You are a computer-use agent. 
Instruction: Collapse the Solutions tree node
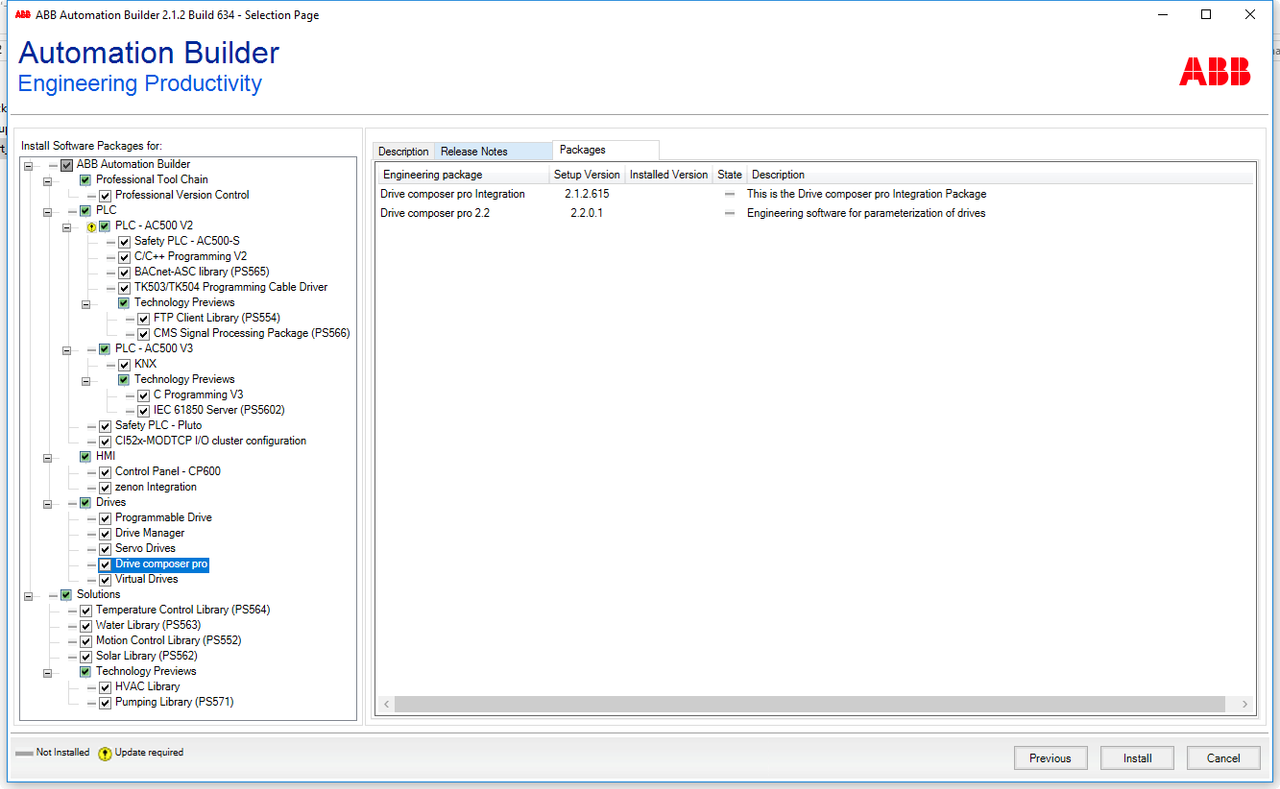pyautogui.click(x=28, y=595)
